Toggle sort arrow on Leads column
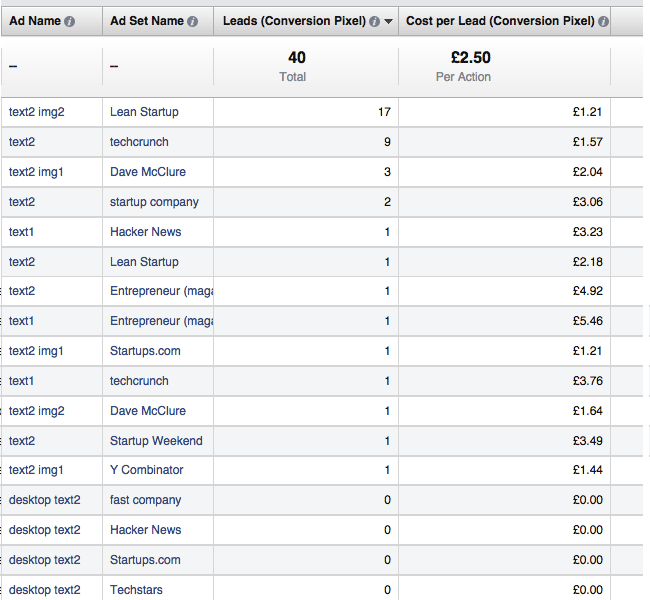This screenshot has height=600, width=650. pyautogui.click(x=388, y=22)
